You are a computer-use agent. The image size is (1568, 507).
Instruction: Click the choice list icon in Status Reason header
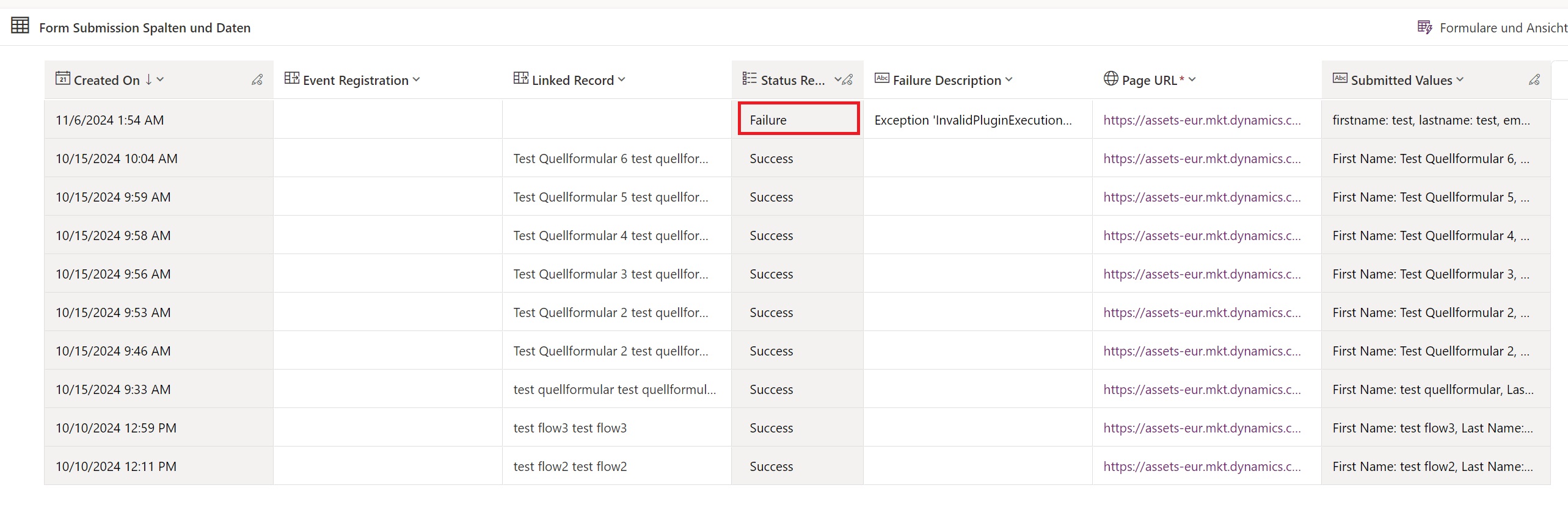(749, 78)
